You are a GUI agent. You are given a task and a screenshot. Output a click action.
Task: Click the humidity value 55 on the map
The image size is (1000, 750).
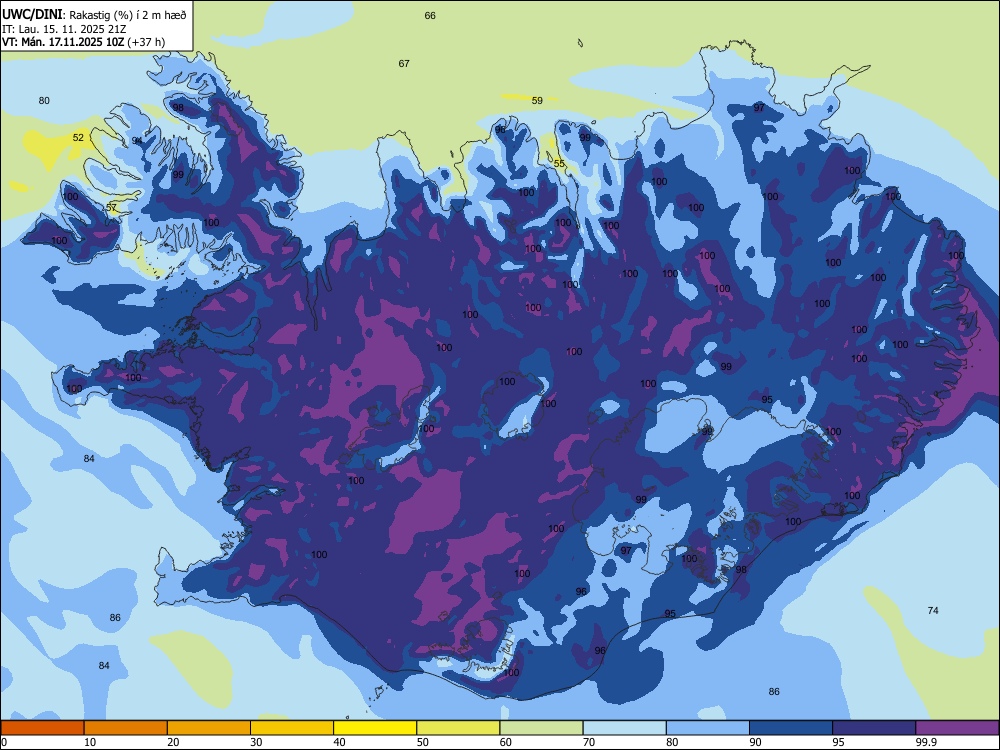coord(559,163)
